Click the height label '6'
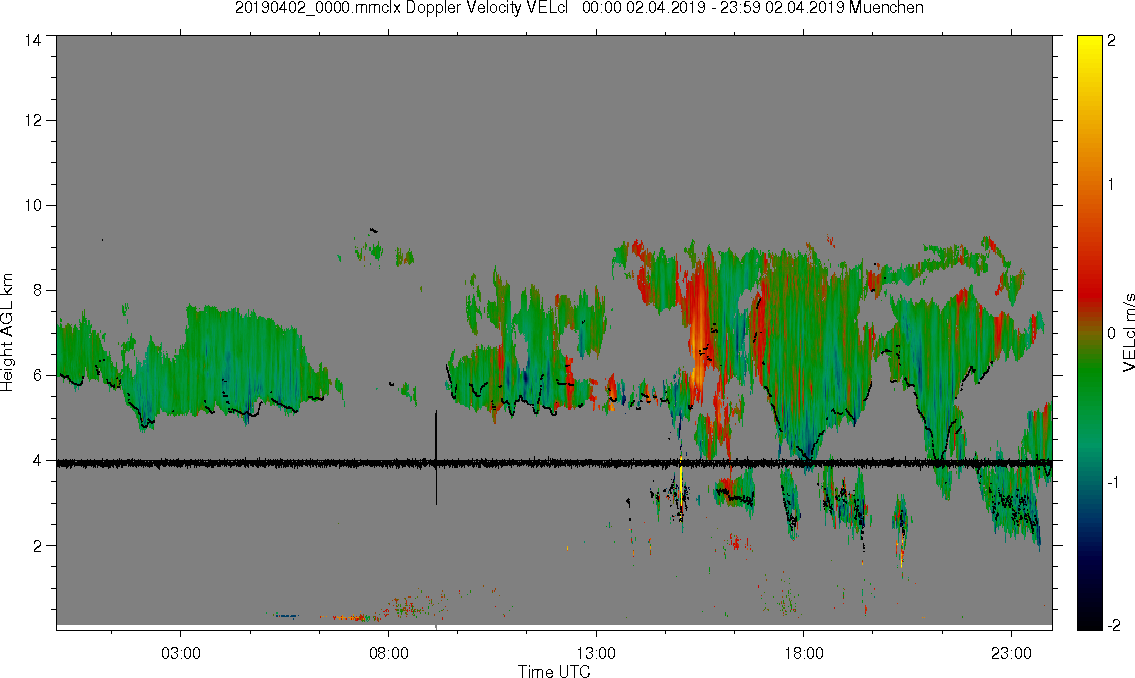This screenshot has width=1135, height=678. [x=38, y=376]
